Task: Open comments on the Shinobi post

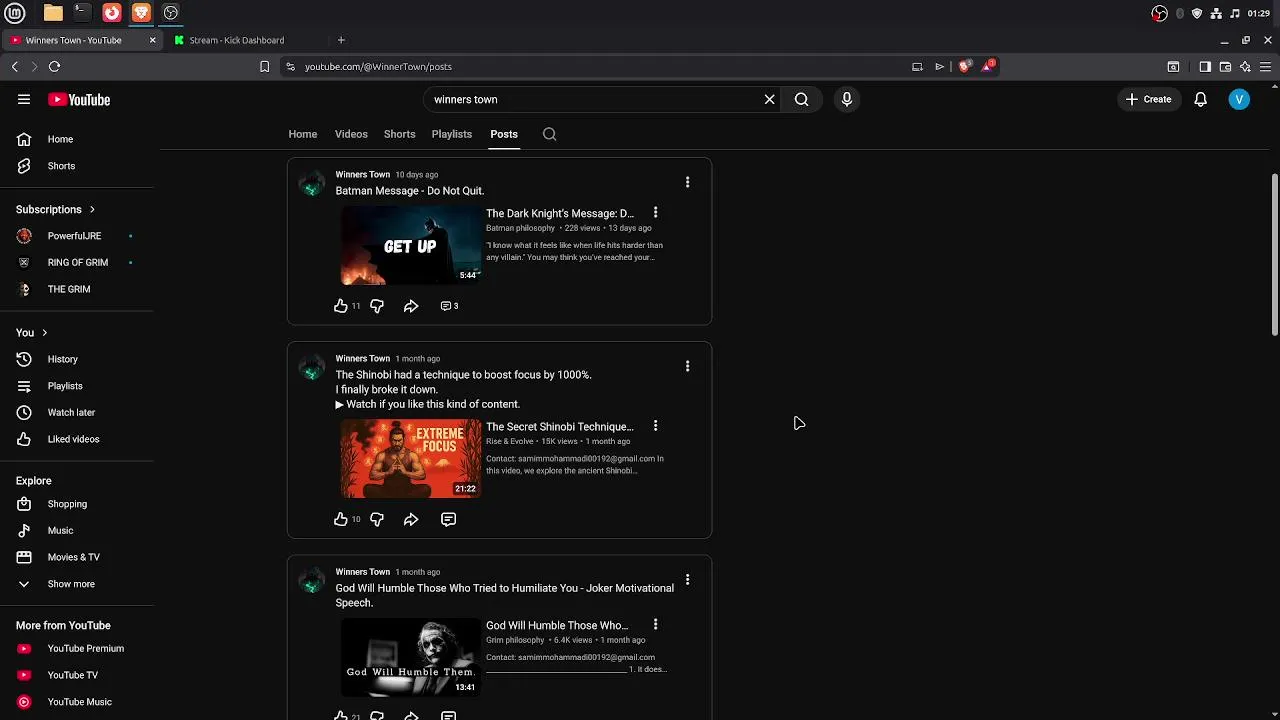Action: tap(448, 519)
